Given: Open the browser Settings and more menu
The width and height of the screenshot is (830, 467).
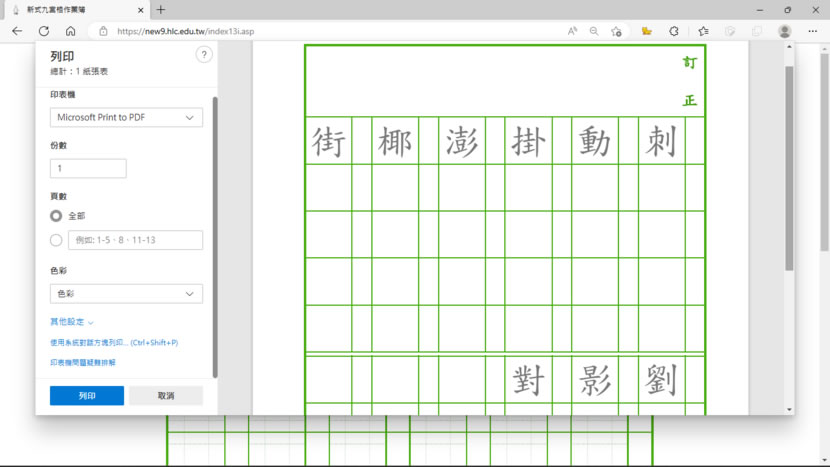Looking at the screenshot, I should 813,31.
